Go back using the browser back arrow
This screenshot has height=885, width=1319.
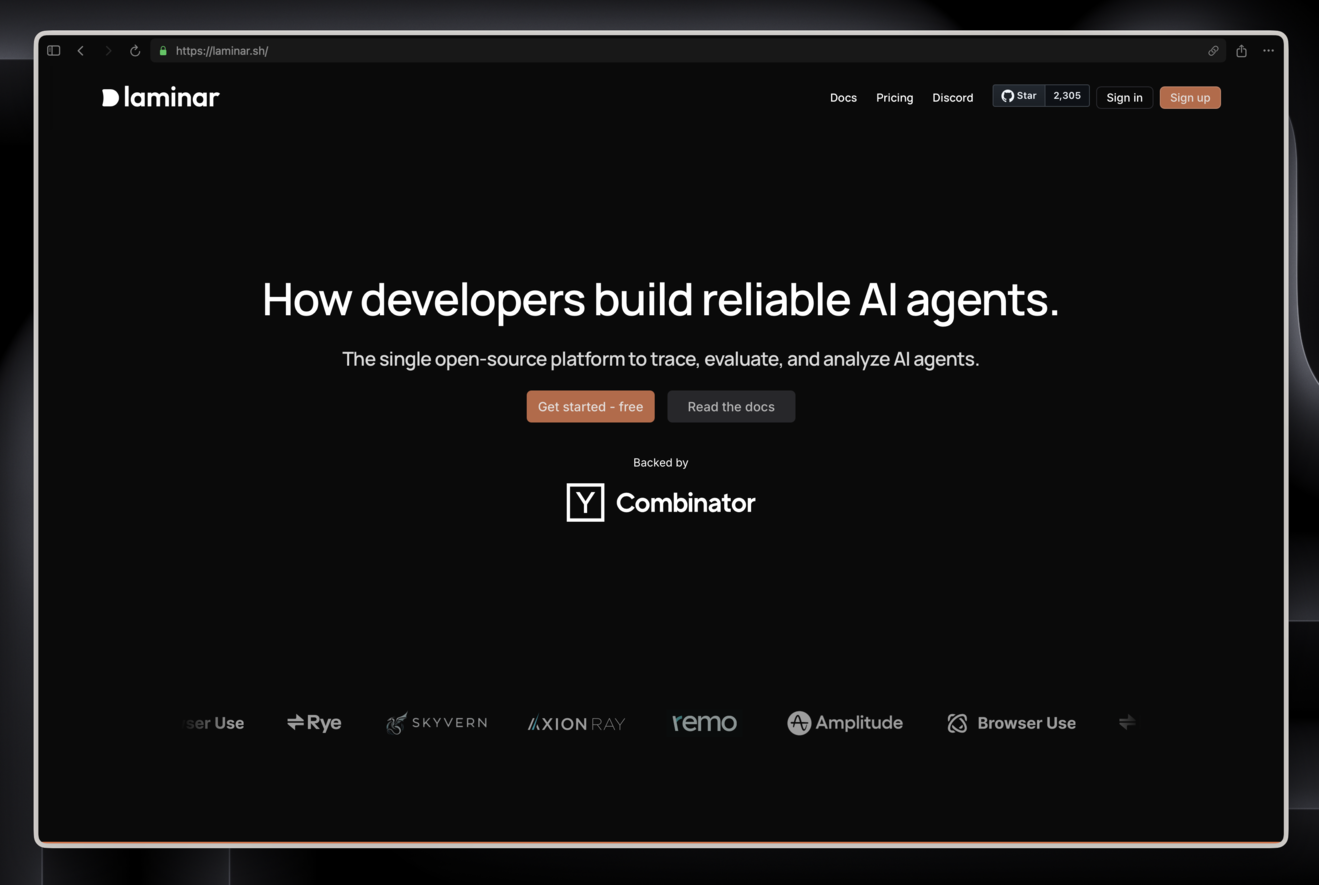(81, 51)
